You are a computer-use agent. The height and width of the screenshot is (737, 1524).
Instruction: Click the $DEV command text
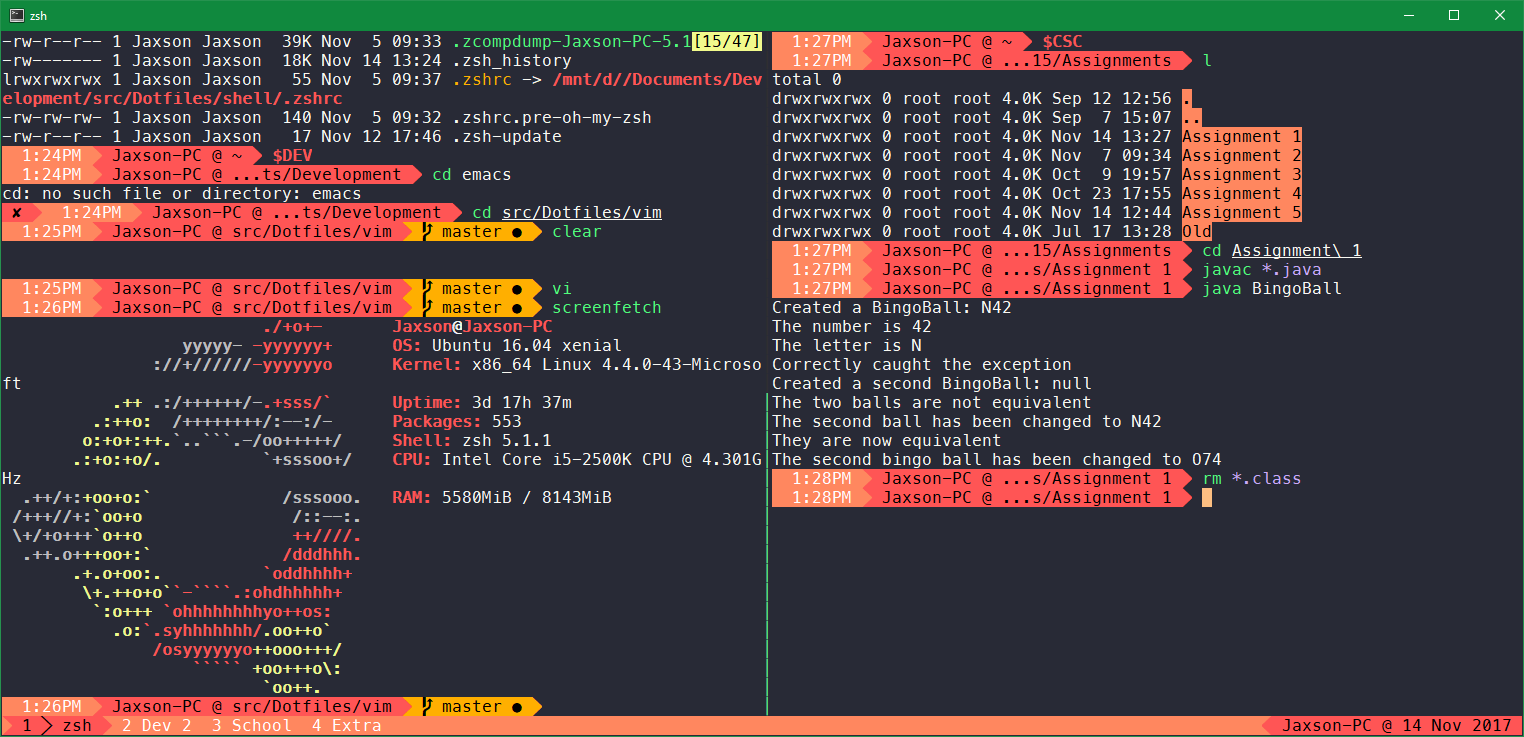(x=291, y=156)
